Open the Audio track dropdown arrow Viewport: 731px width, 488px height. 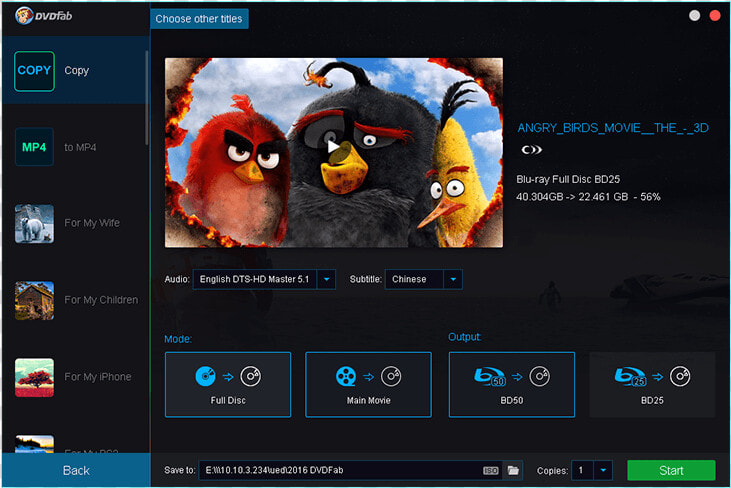coord(326,279)
